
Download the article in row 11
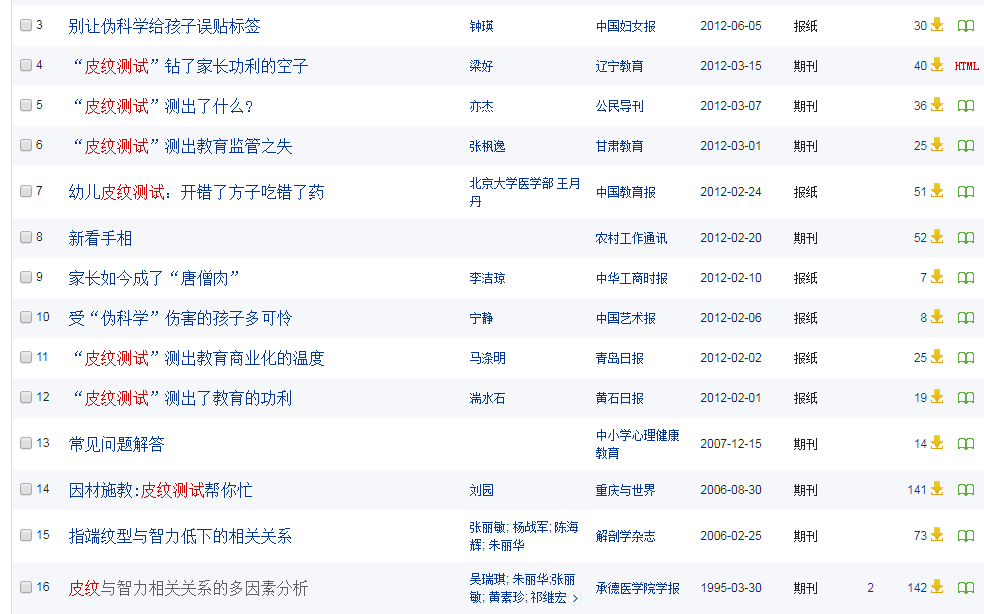coord(937,358)
